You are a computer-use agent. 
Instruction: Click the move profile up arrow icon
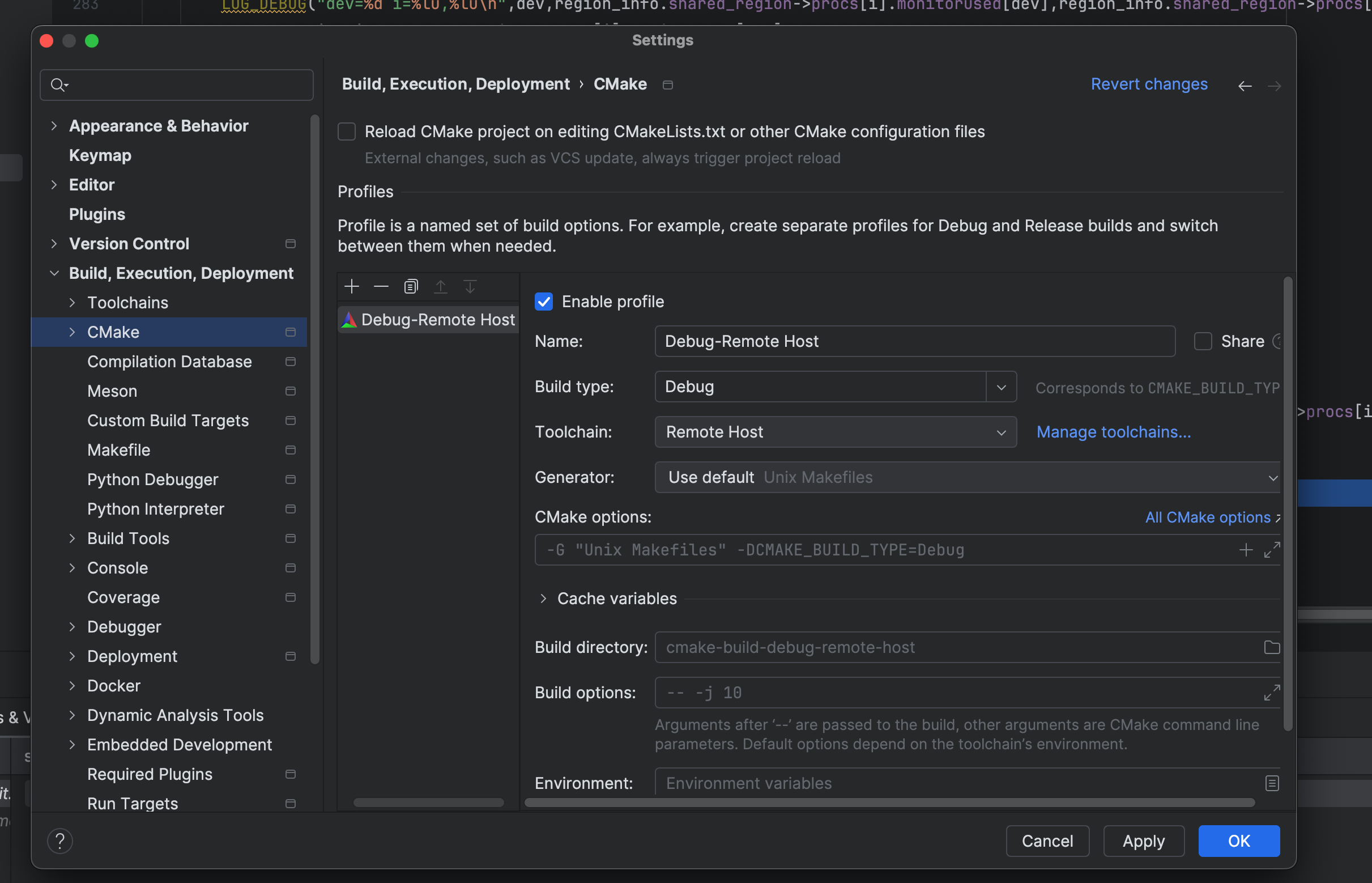coord(440,286)
